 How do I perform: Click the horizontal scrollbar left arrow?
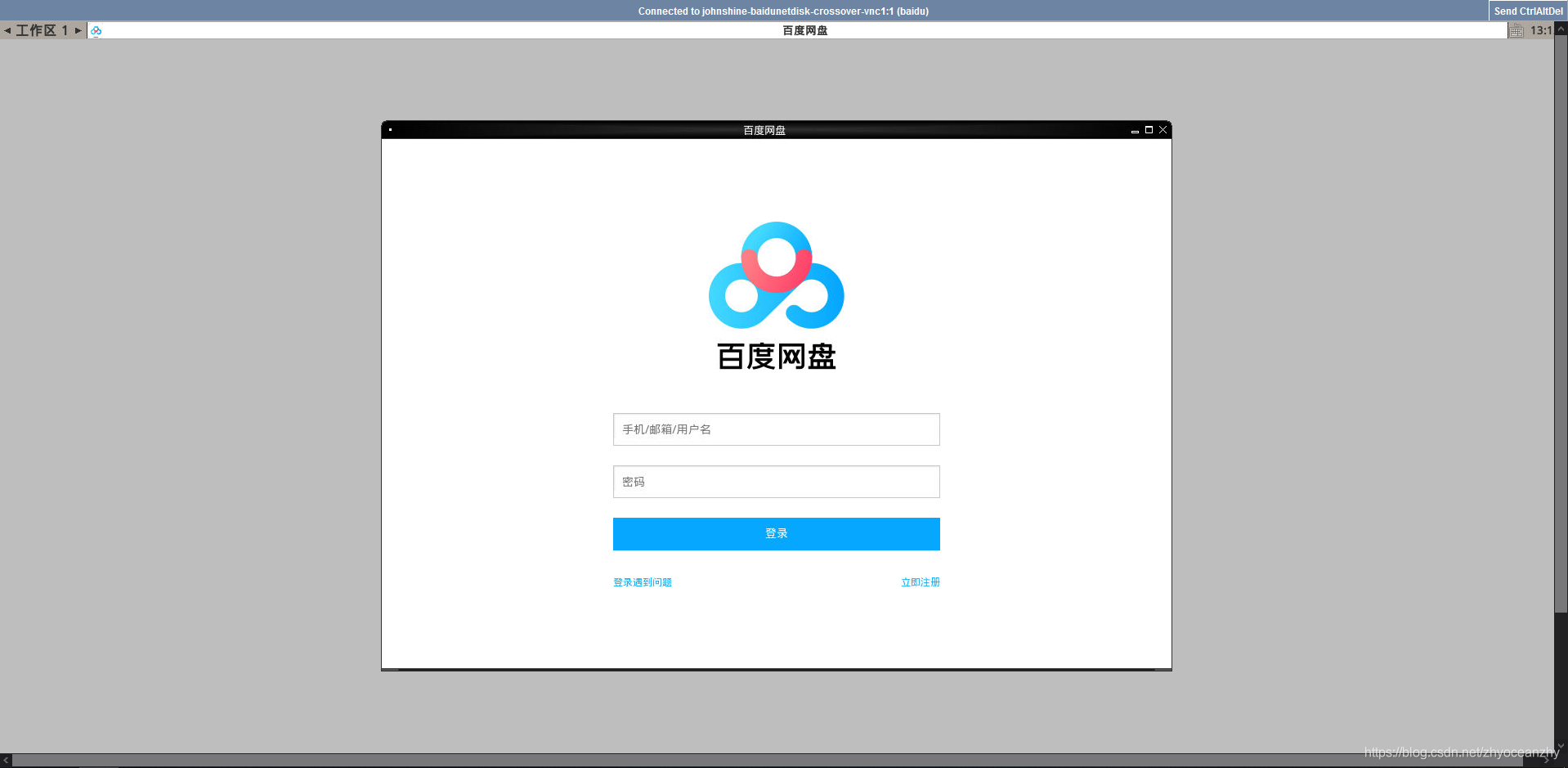pos(6,761)
